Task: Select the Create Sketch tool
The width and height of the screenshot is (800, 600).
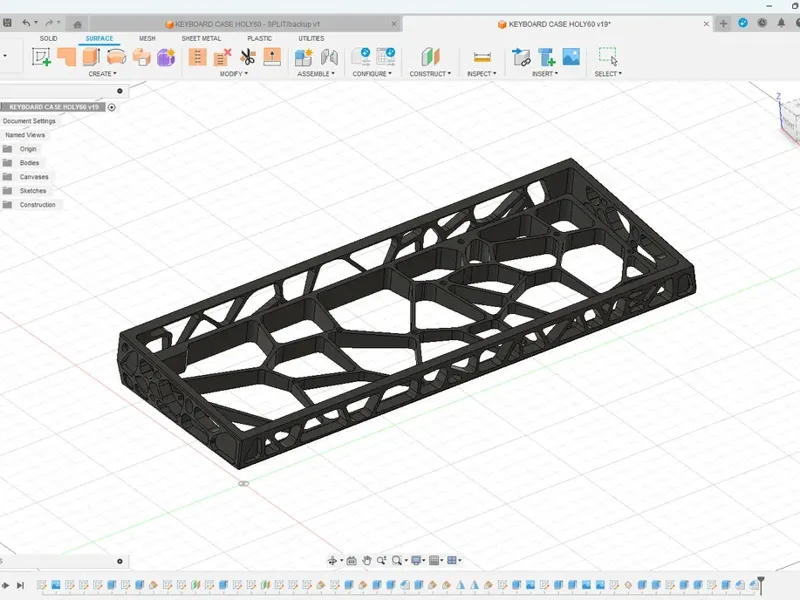Action: point(41,57)
